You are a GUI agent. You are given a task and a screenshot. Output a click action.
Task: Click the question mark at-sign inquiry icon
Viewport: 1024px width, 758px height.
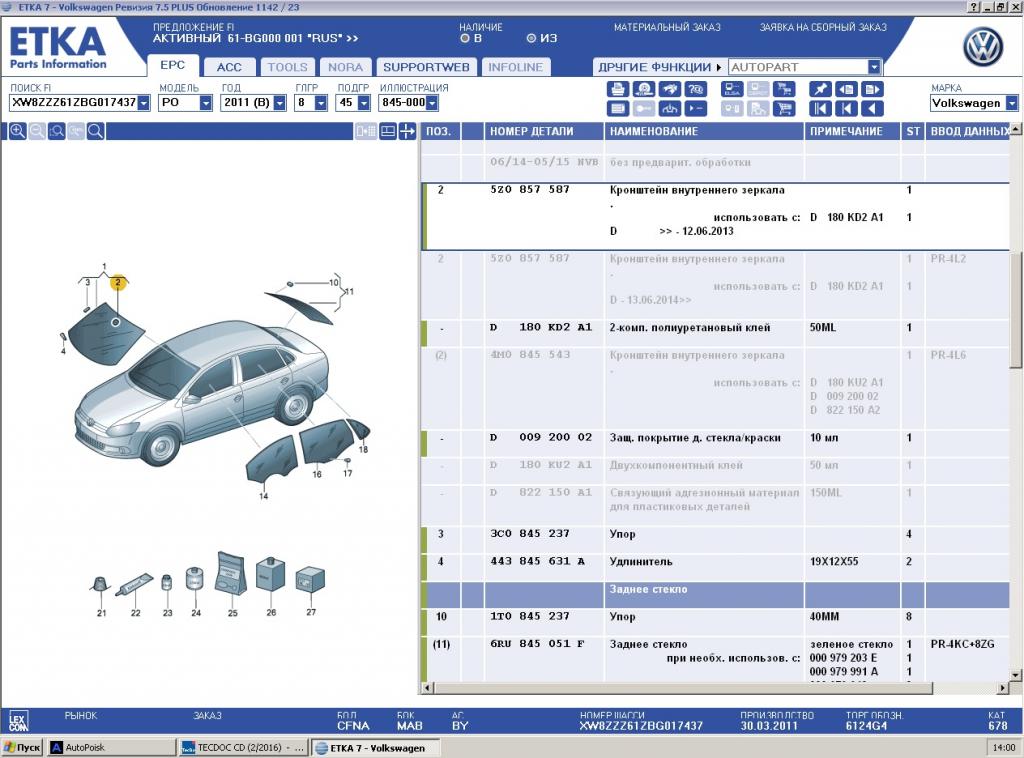point(696,89)
